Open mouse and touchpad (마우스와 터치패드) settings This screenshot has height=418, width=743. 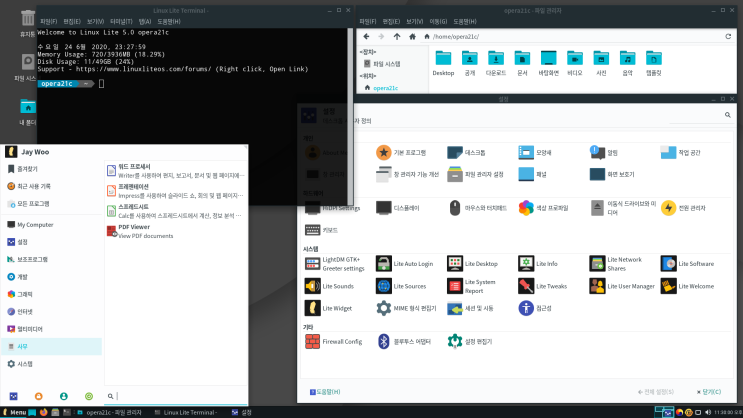[x=477, y=208]
